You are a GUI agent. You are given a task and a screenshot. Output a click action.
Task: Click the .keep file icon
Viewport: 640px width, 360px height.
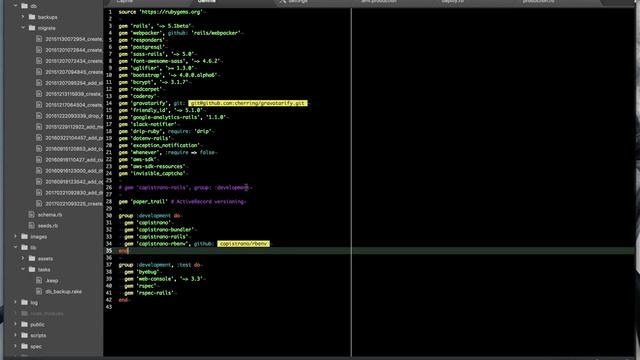click(x=39, y=280)
